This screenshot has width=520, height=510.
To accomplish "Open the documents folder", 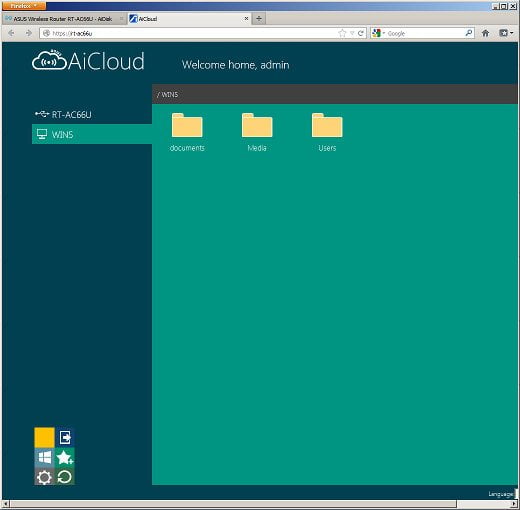I will (187, 132).
